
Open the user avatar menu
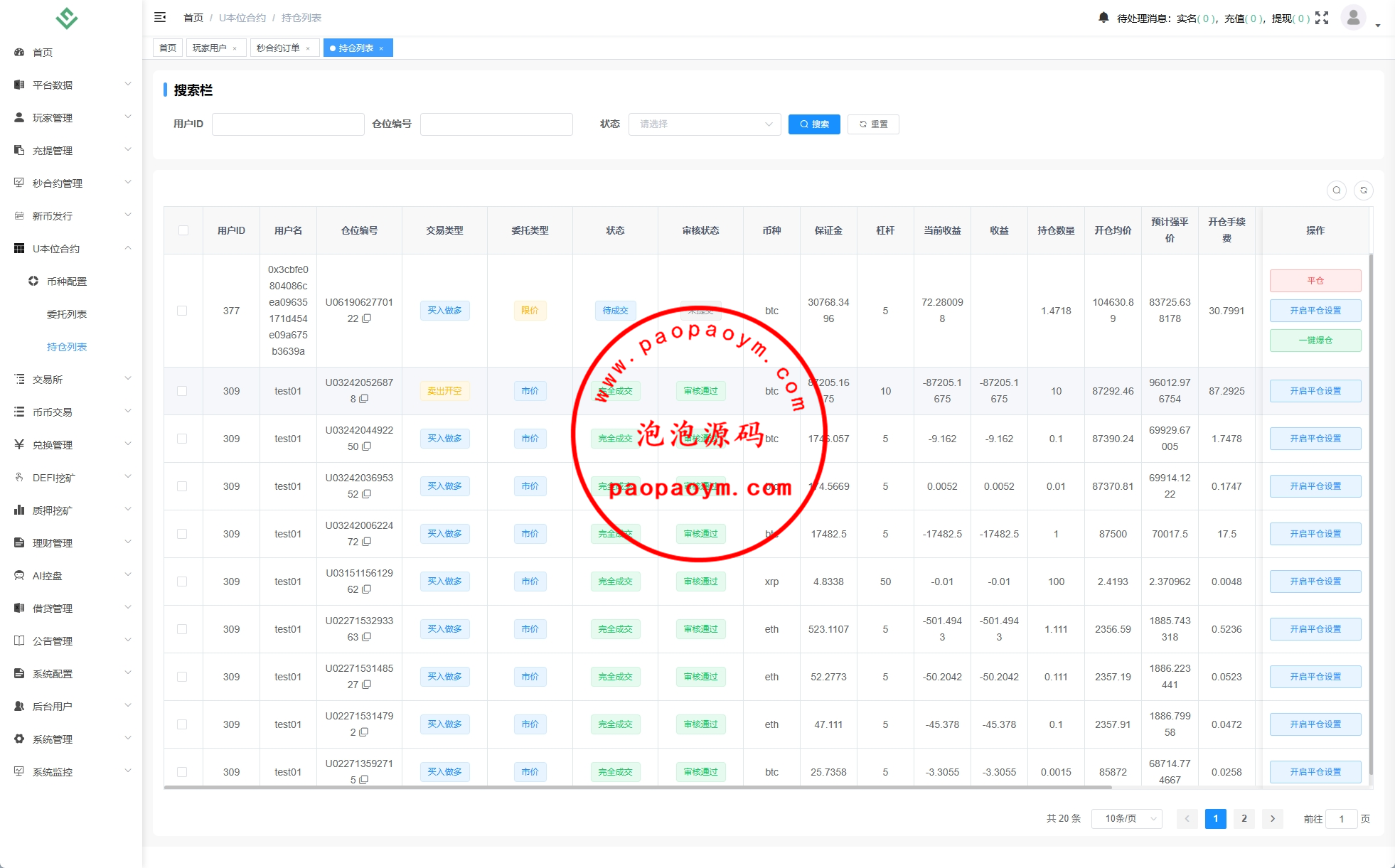coord(1353,18)
